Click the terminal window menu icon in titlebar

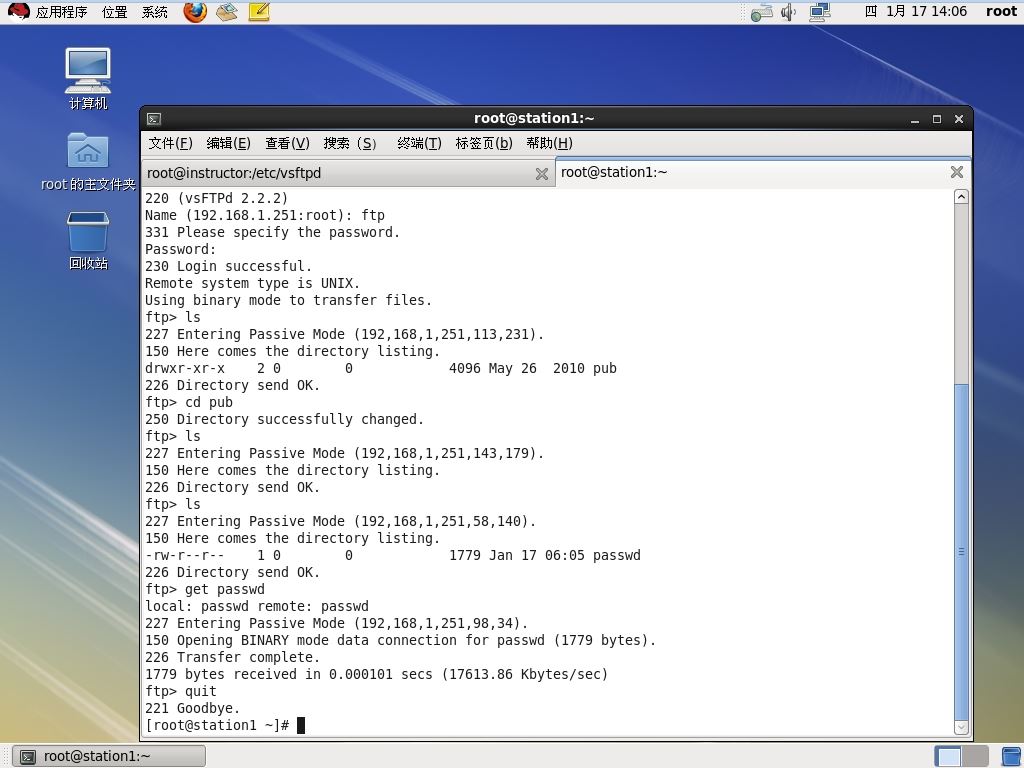(154, 119)
